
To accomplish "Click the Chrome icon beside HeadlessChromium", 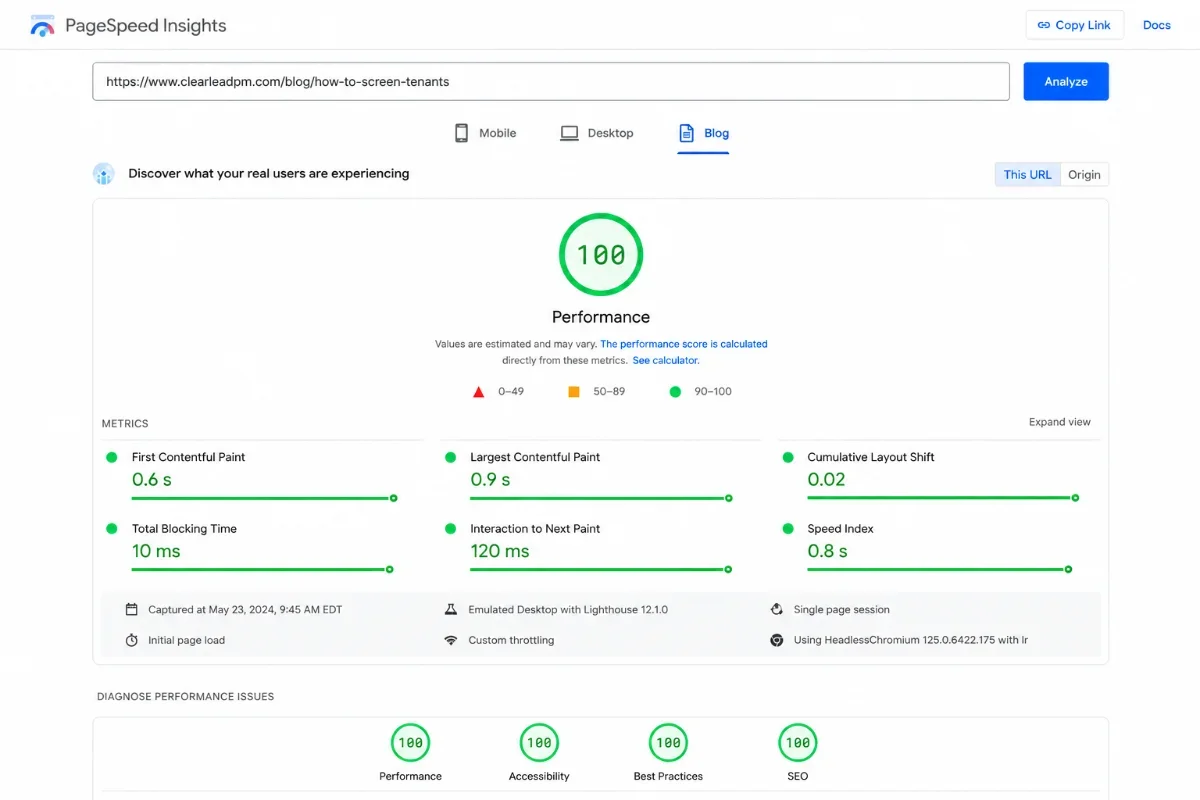I will [x=776, y=640].
